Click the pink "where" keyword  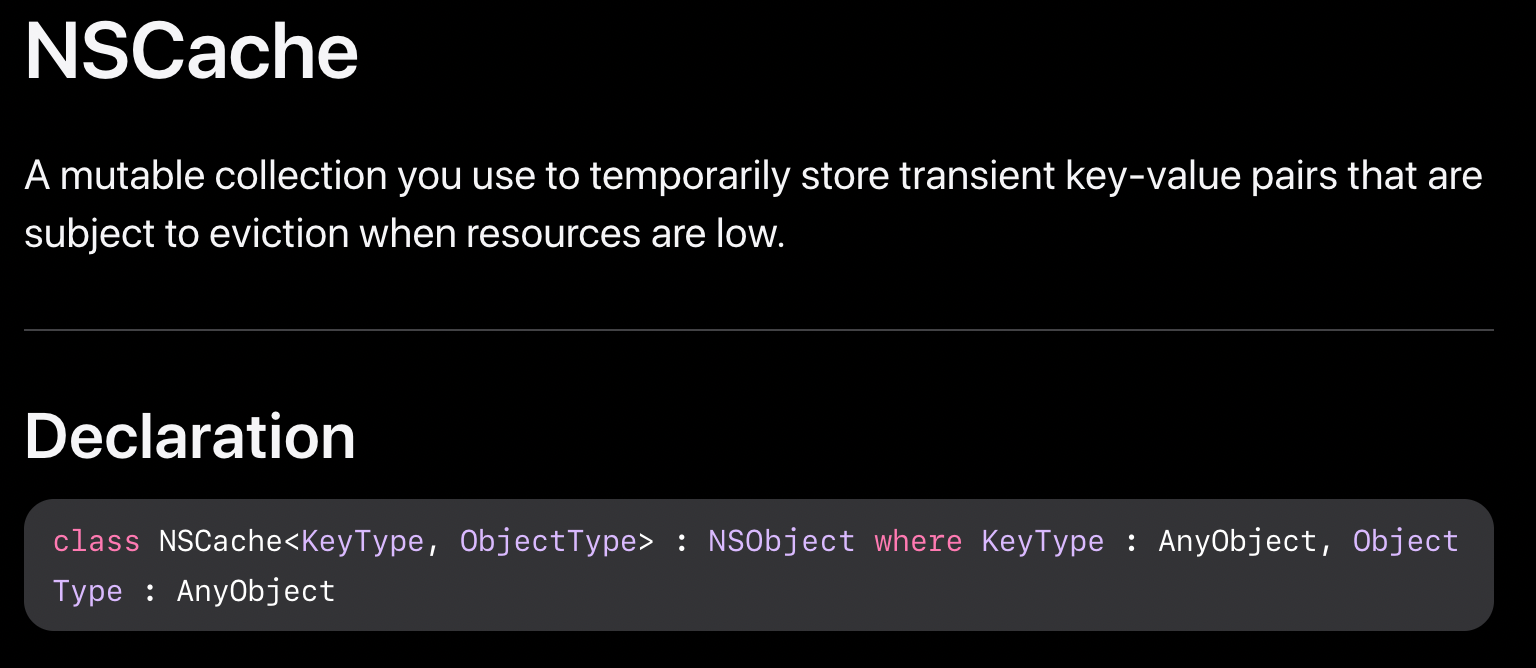918,541
